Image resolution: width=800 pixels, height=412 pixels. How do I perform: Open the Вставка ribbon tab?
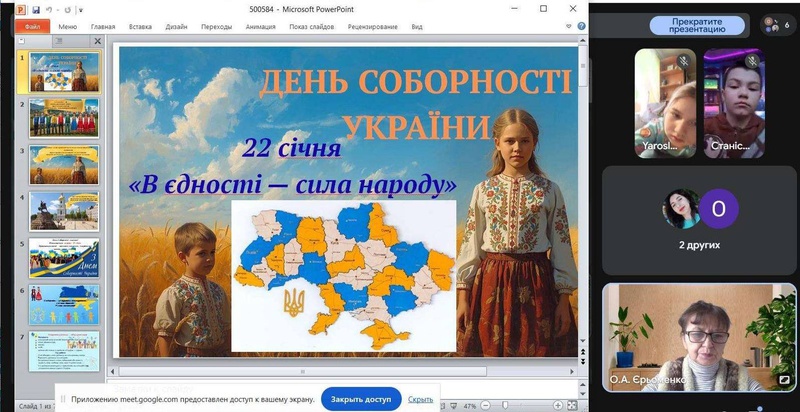[x=140, y=27]
